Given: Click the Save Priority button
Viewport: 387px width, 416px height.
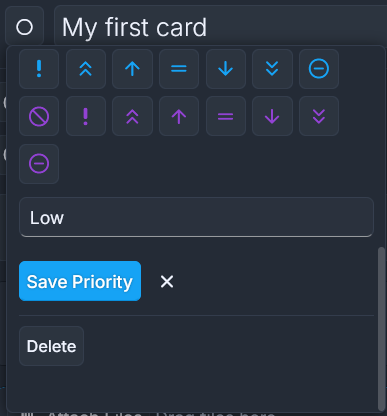Looking at the screenshot, I should click(80, 281).
